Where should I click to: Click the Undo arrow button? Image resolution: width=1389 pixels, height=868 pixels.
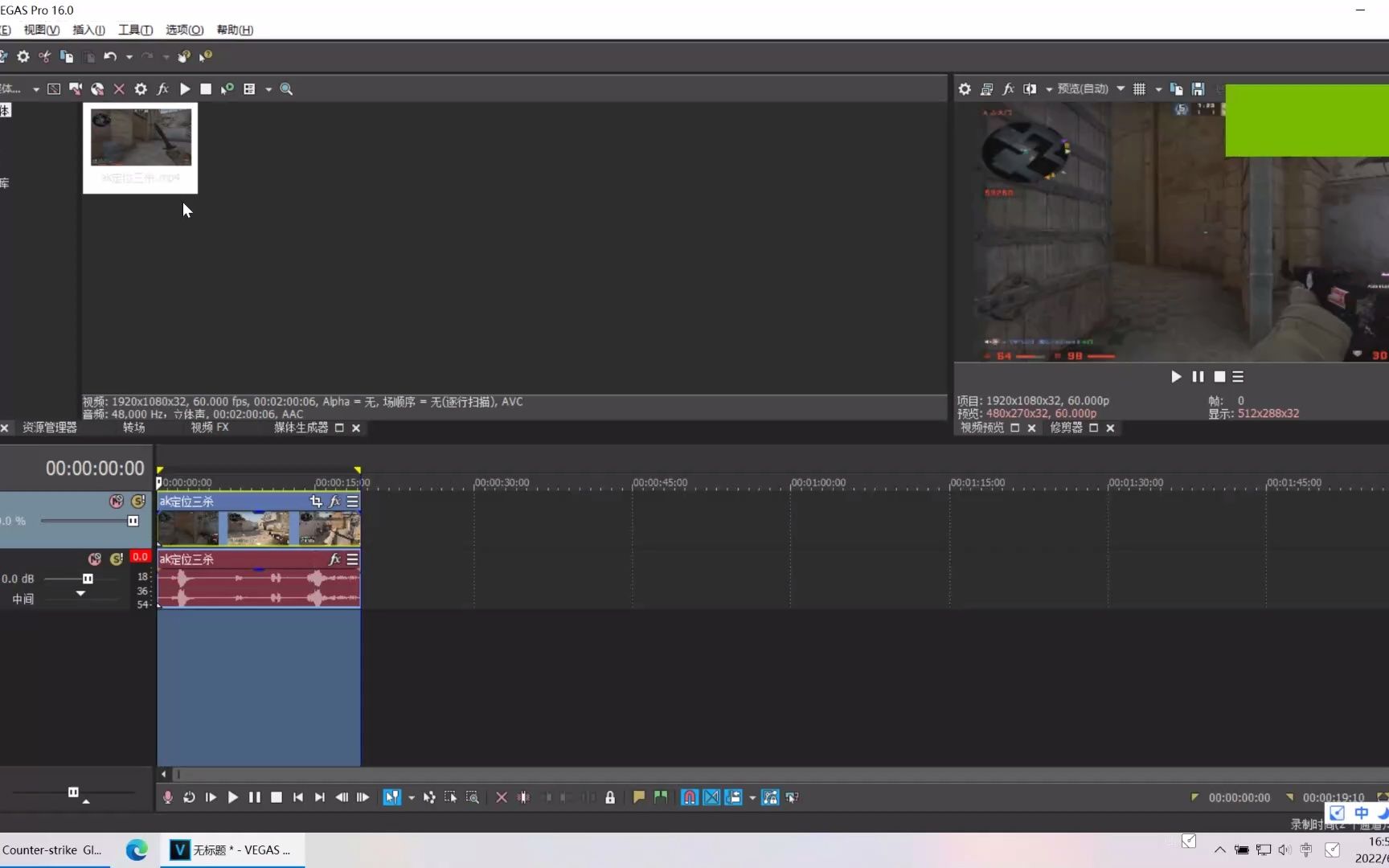pyautogui.click(x=110, y=56)
